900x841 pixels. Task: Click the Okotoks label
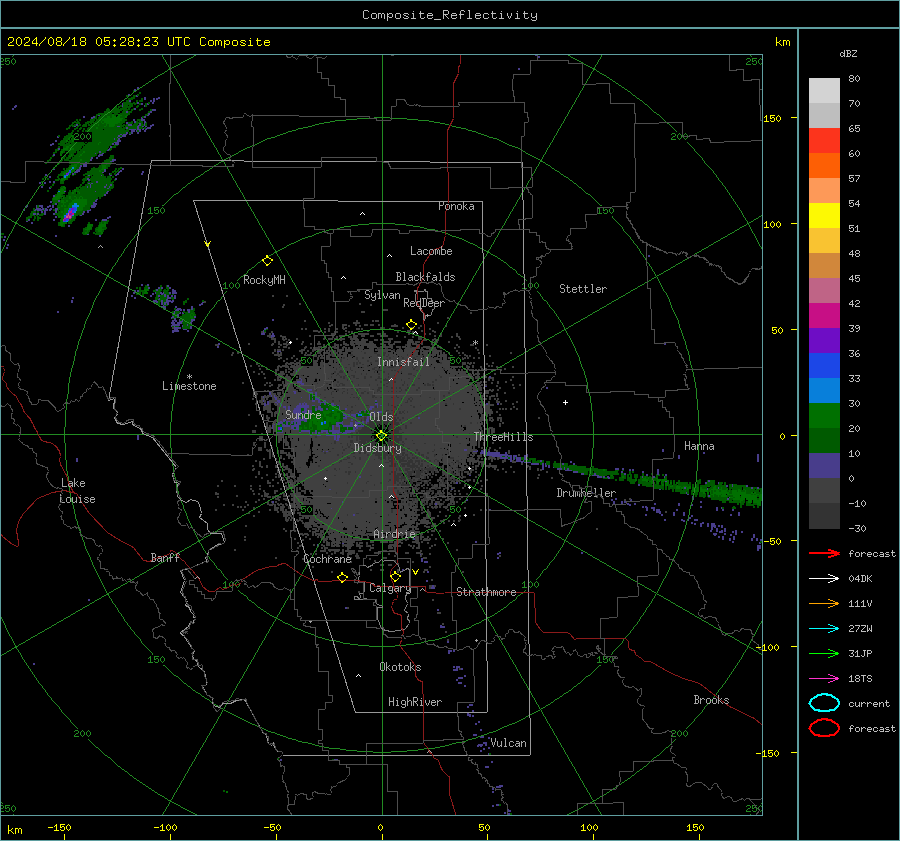pos(400,667)
